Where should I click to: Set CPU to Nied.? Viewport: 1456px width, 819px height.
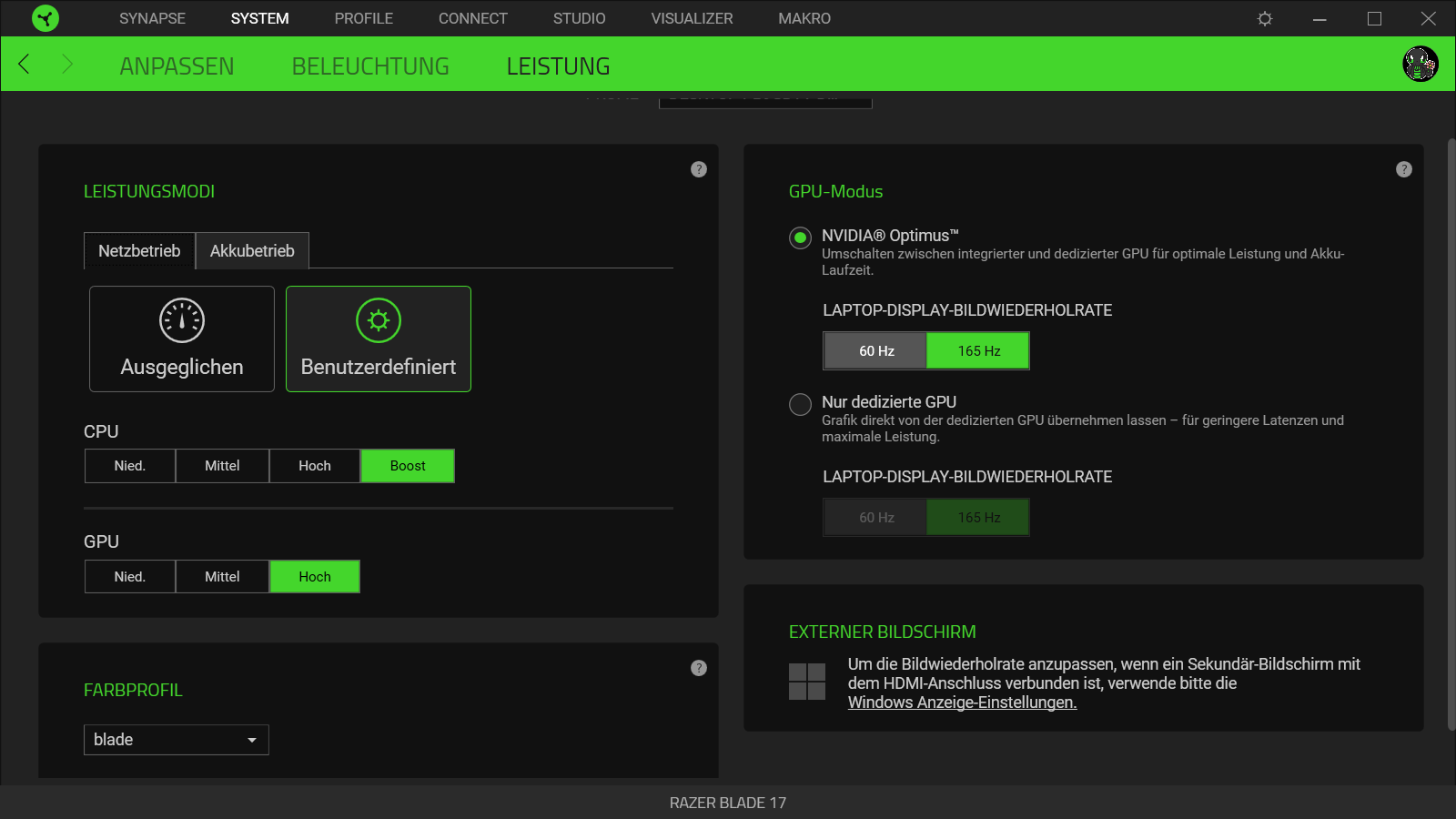130,466
